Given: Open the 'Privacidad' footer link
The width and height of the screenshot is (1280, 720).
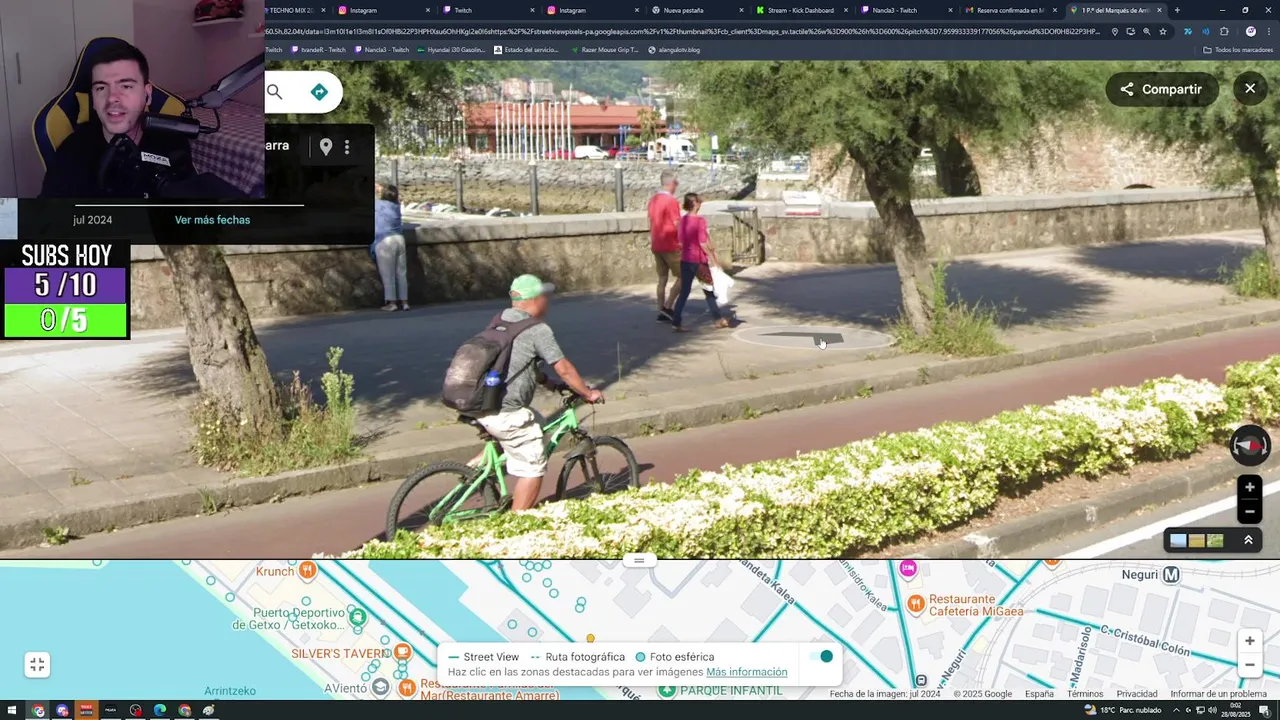Looking at the screenshot, I should (1137, 694).
